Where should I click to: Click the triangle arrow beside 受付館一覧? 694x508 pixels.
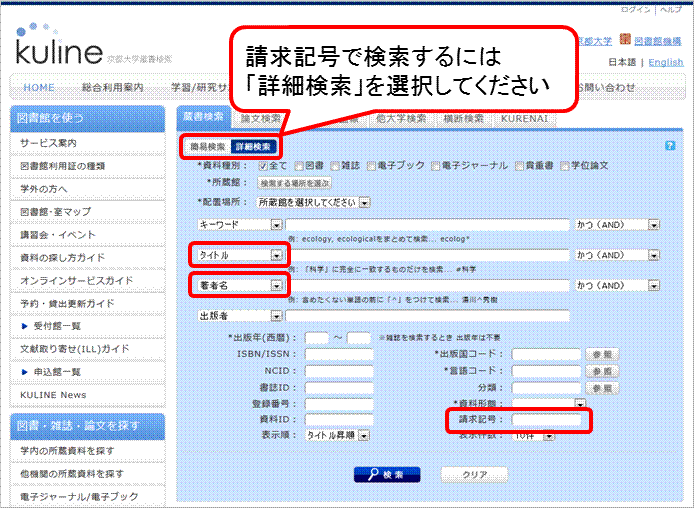pyautogui.click(x=25, y=326)
